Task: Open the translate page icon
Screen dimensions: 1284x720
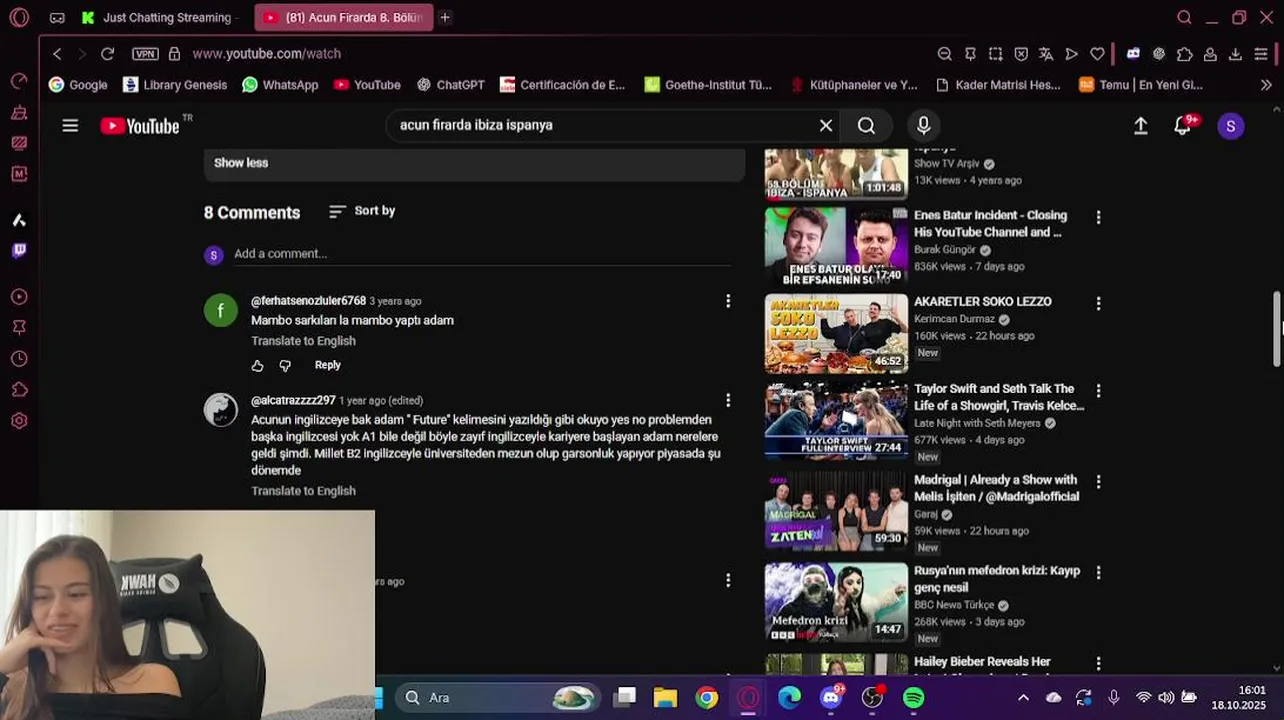Action: (x=1046, y=54)
